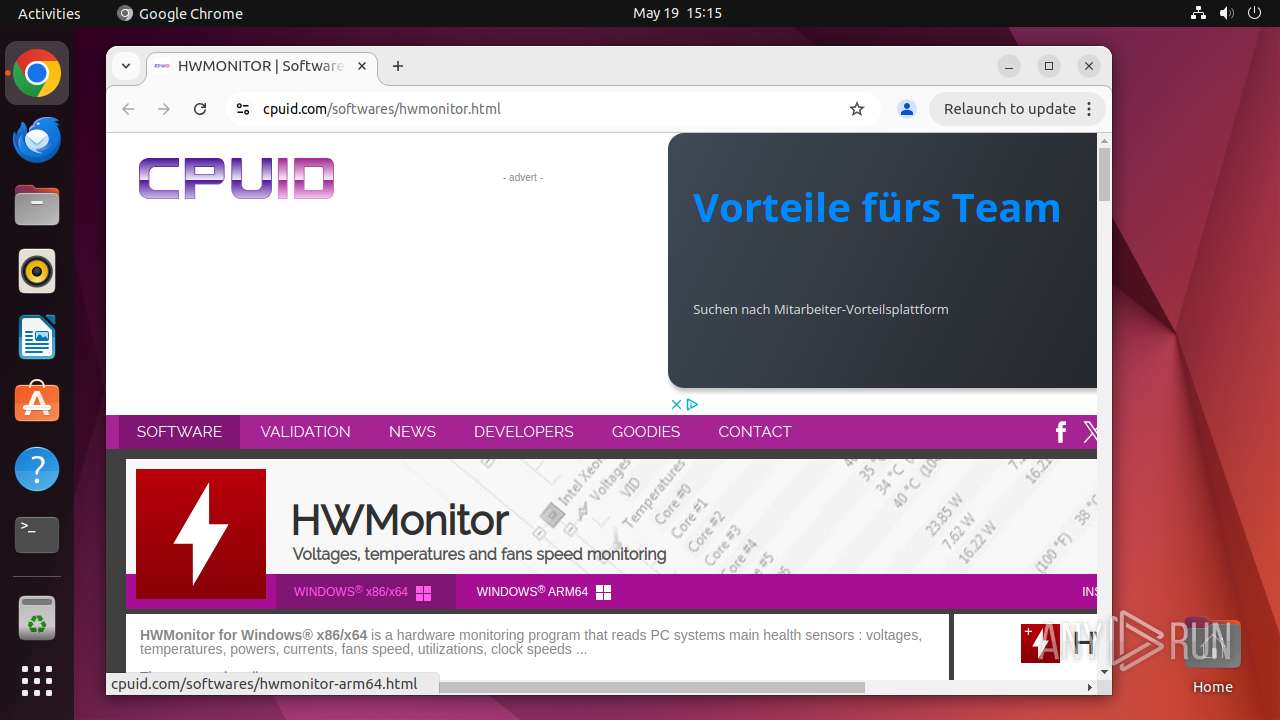Screen dimensions: 1280x720
Task: Close the HWMONITOR tab
Action: pyautogui.click(x=362, y=66)
